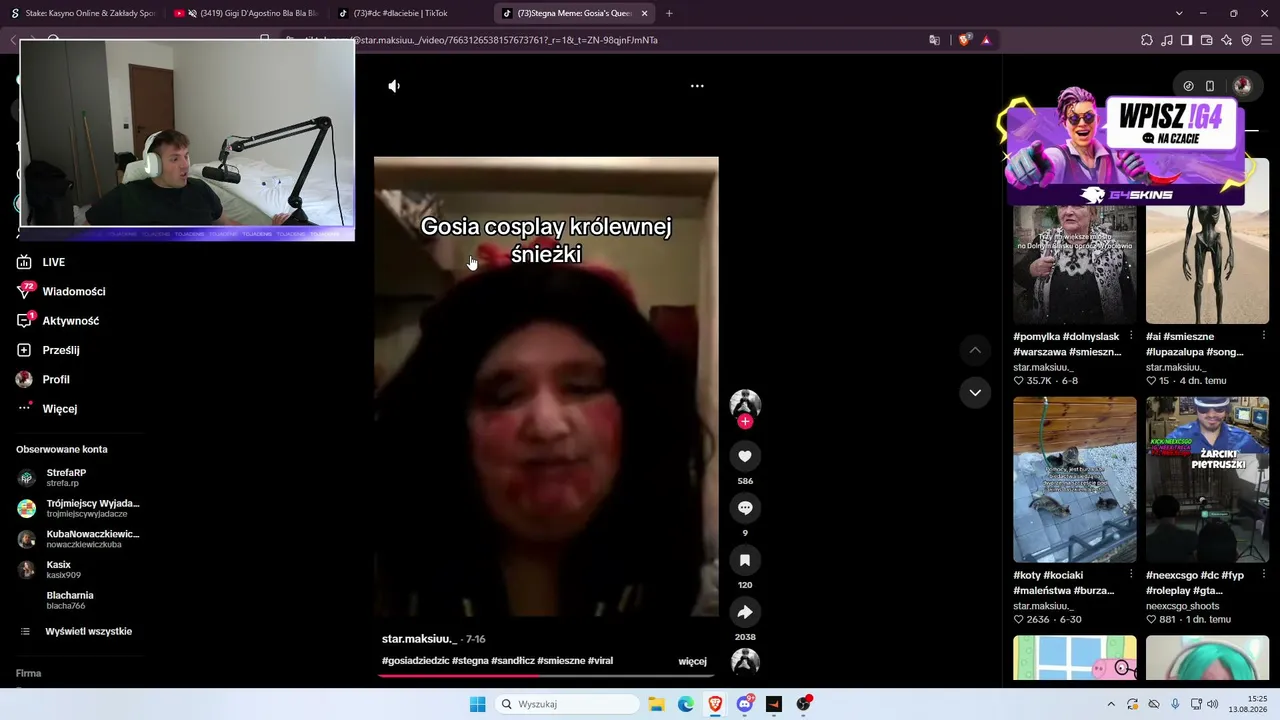The image size is (1280, 720).
Task: Open the Blacharnia followed account
Action: pos(70,600)
